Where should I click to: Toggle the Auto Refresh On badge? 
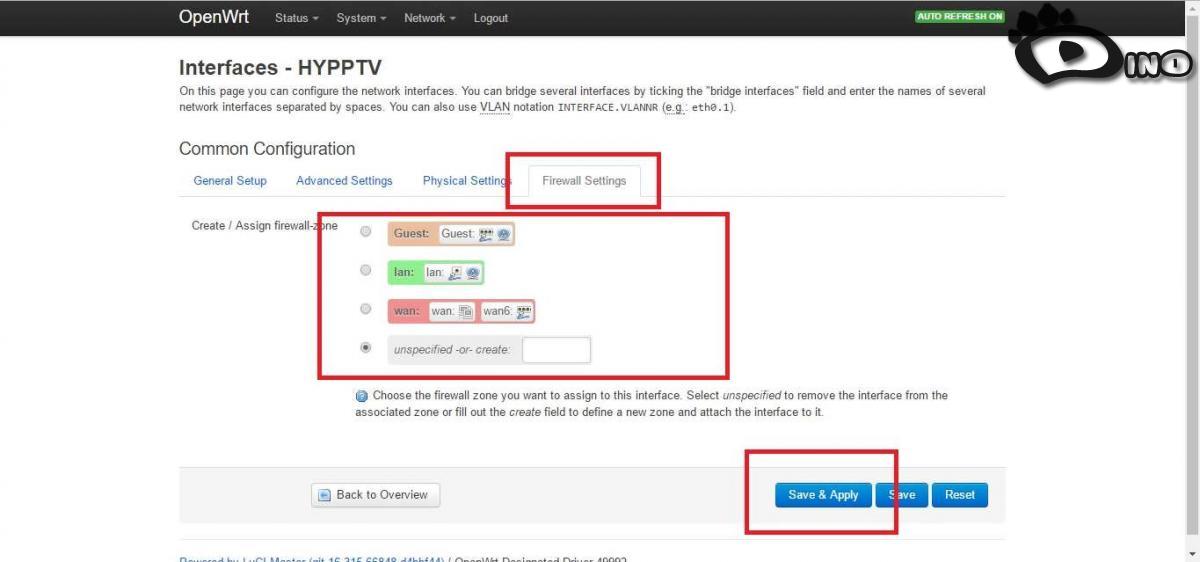pos(960,17)
